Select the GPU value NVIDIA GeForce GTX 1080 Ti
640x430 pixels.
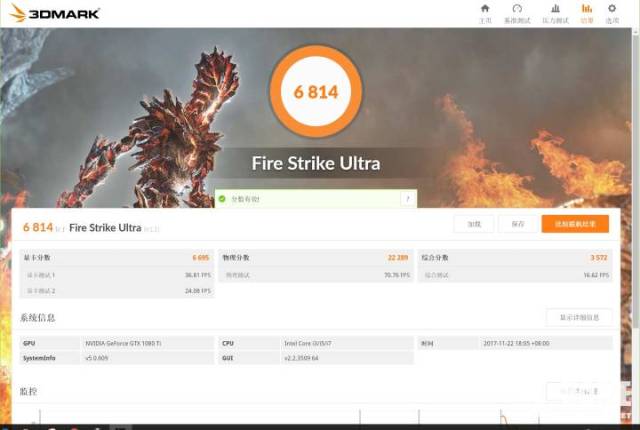(x=123, y=344)
